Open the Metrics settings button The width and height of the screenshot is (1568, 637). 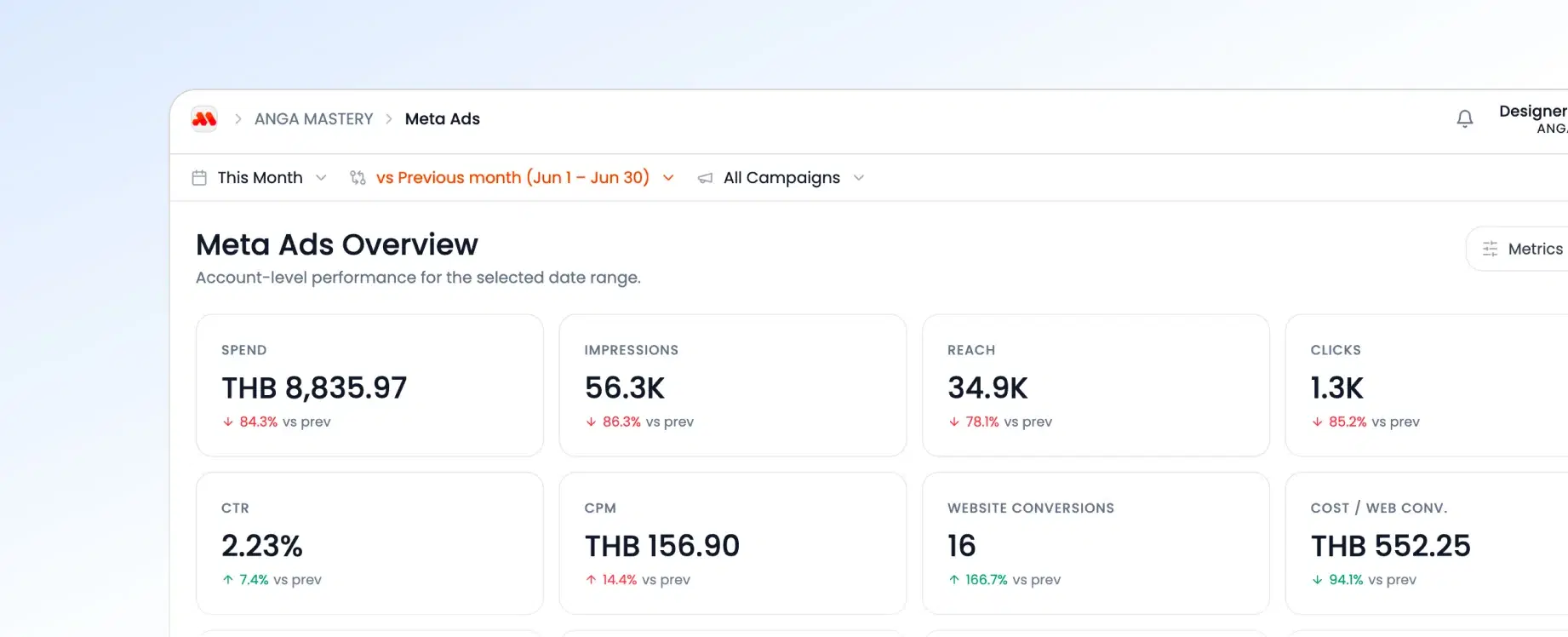point(1517,249)
